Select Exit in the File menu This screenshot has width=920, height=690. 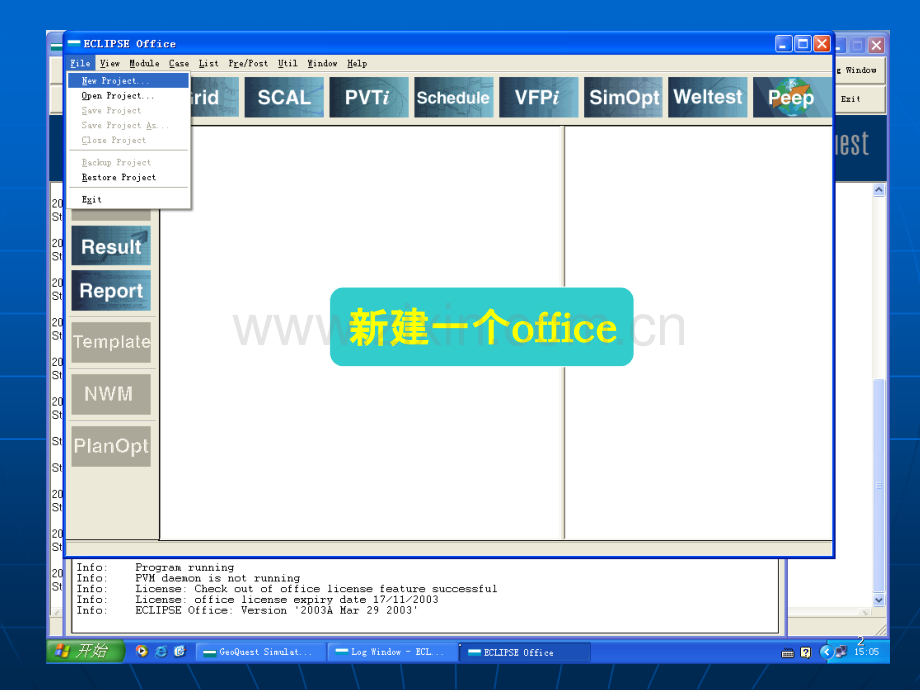tap(128, 199)
